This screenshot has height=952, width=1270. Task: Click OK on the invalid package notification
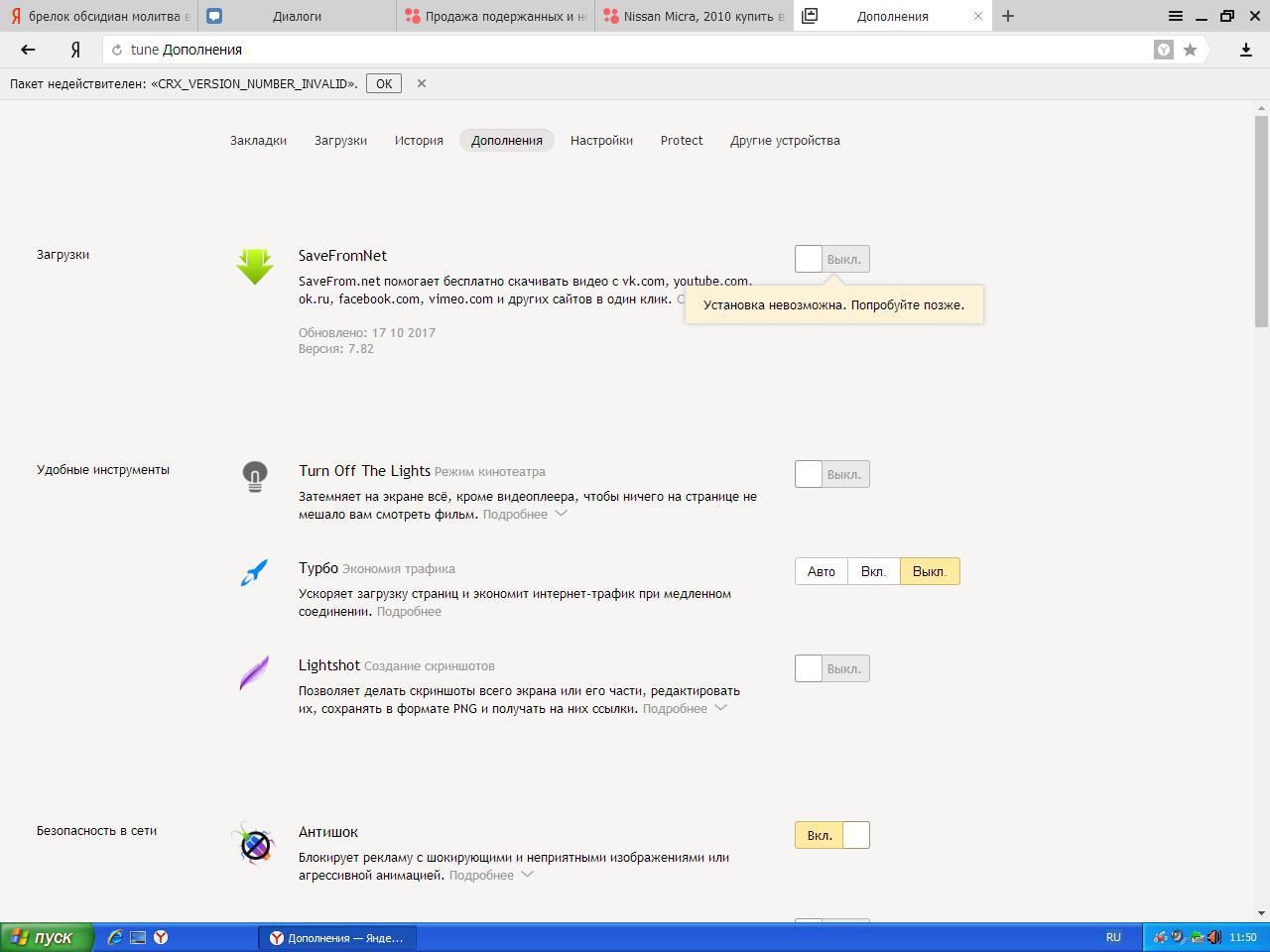tap(383, 83)
